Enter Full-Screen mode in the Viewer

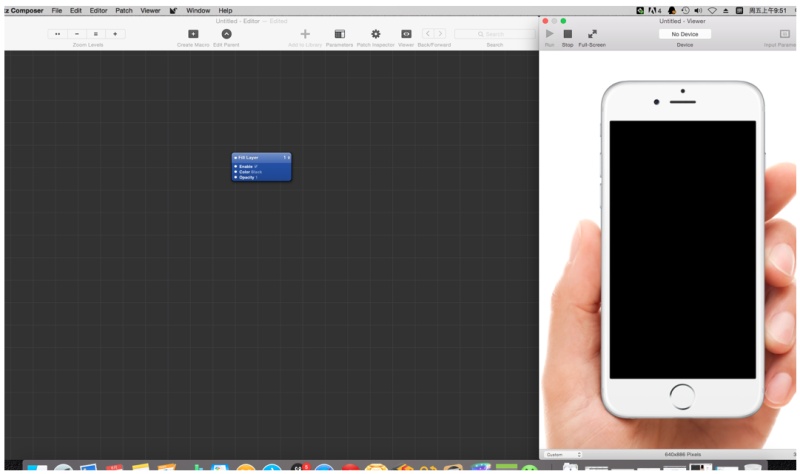click(592, 34)
